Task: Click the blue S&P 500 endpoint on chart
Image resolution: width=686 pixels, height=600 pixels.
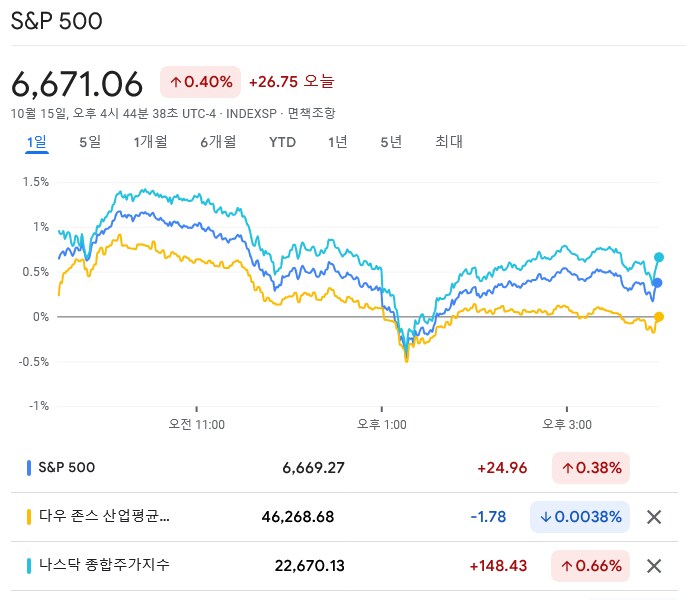Action: coord(658,283)
